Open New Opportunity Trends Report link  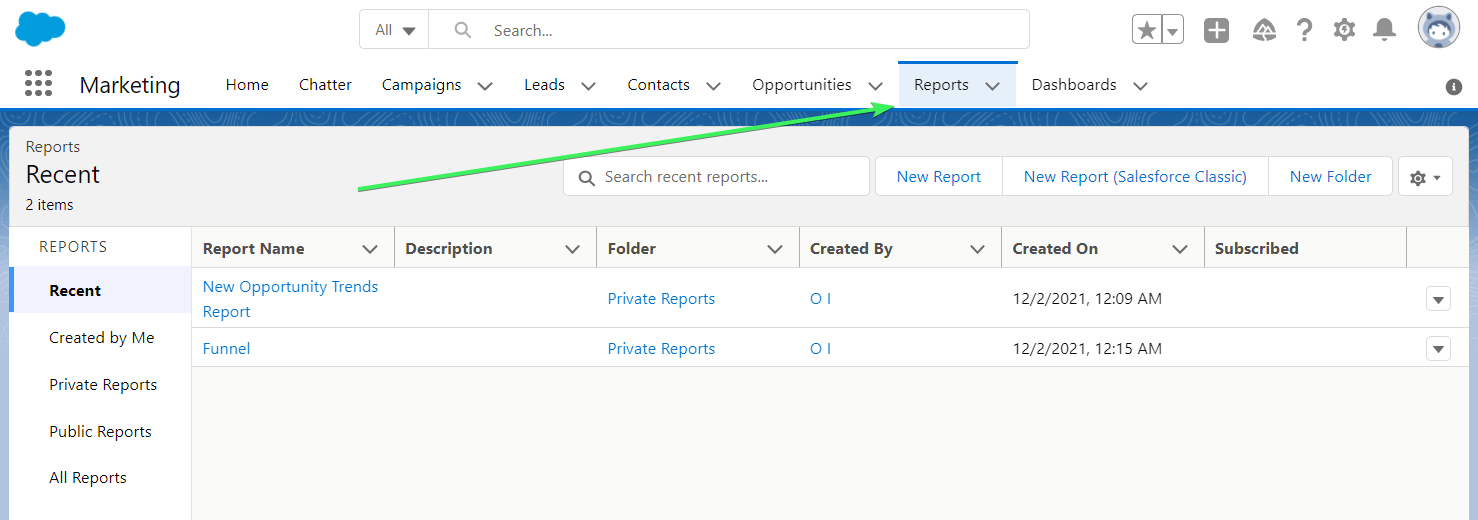pos(290,299)
